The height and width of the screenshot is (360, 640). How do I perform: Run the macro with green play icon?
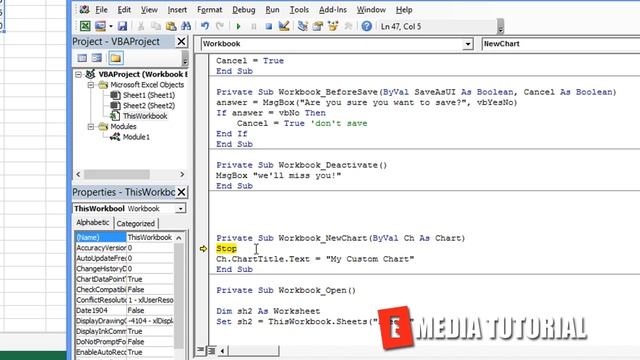238,27
